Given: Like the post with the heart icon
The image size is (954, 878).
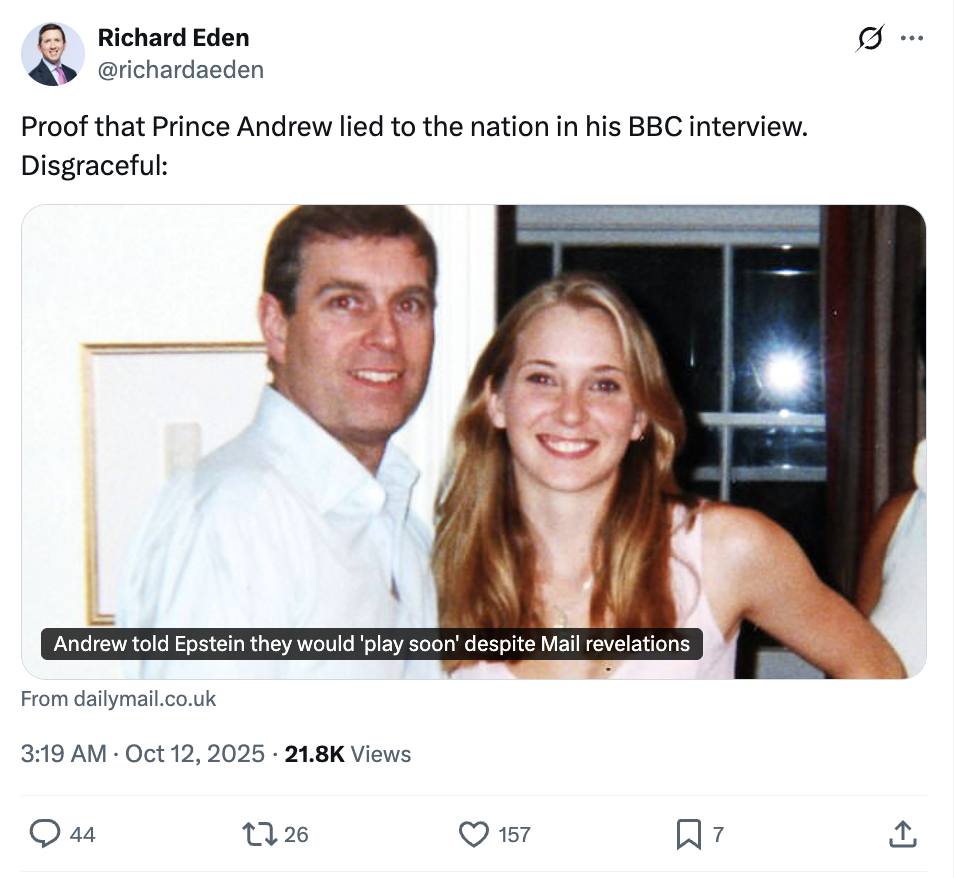Looking at the screenshot, I should tap(472, 833).
